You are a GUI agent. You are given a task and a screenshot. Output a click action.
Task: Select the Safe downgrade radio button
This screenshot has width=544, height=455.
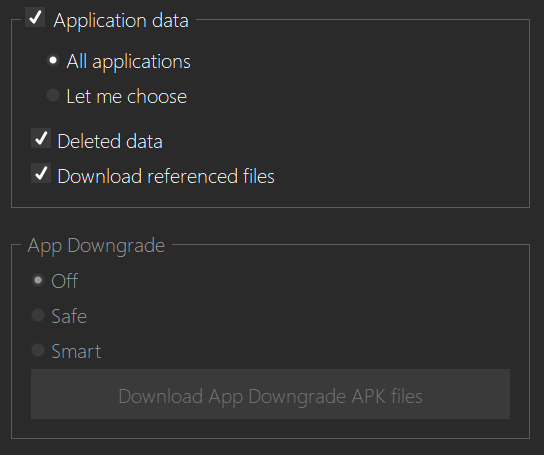[38, 315]
